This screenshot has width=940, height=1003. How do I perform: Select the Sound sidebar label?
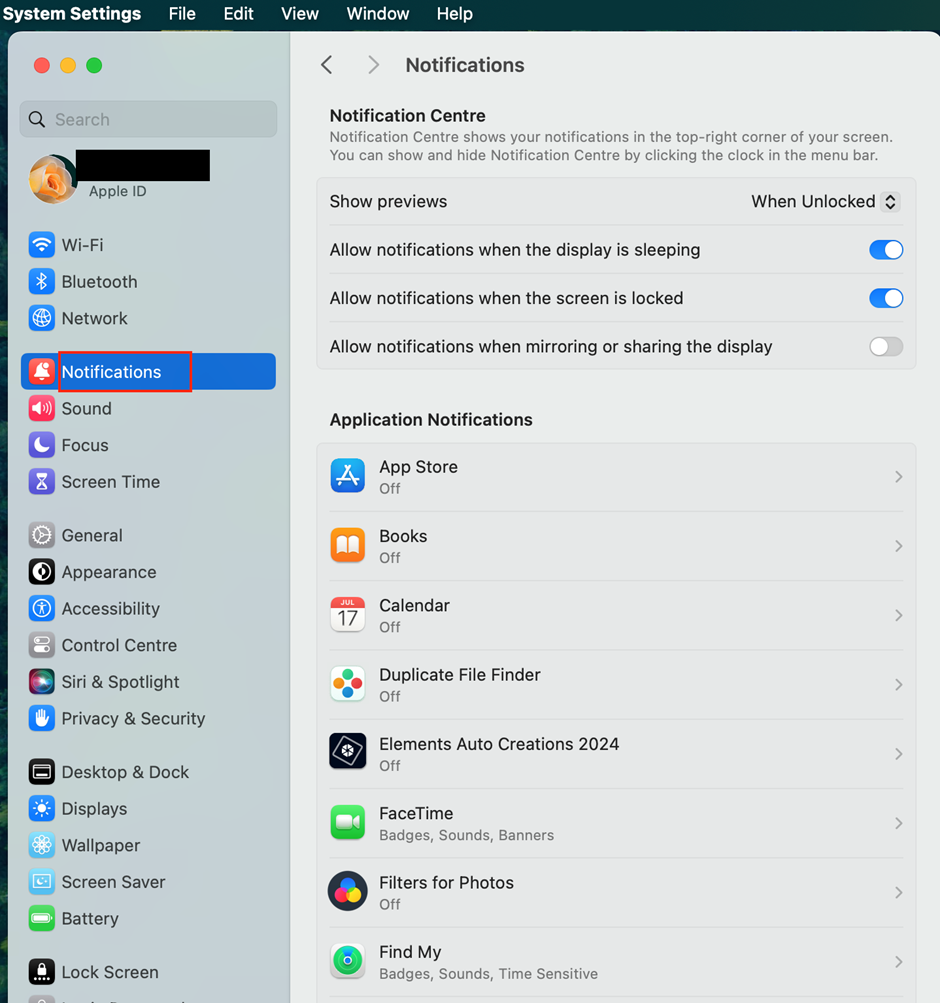click(86, 409)
